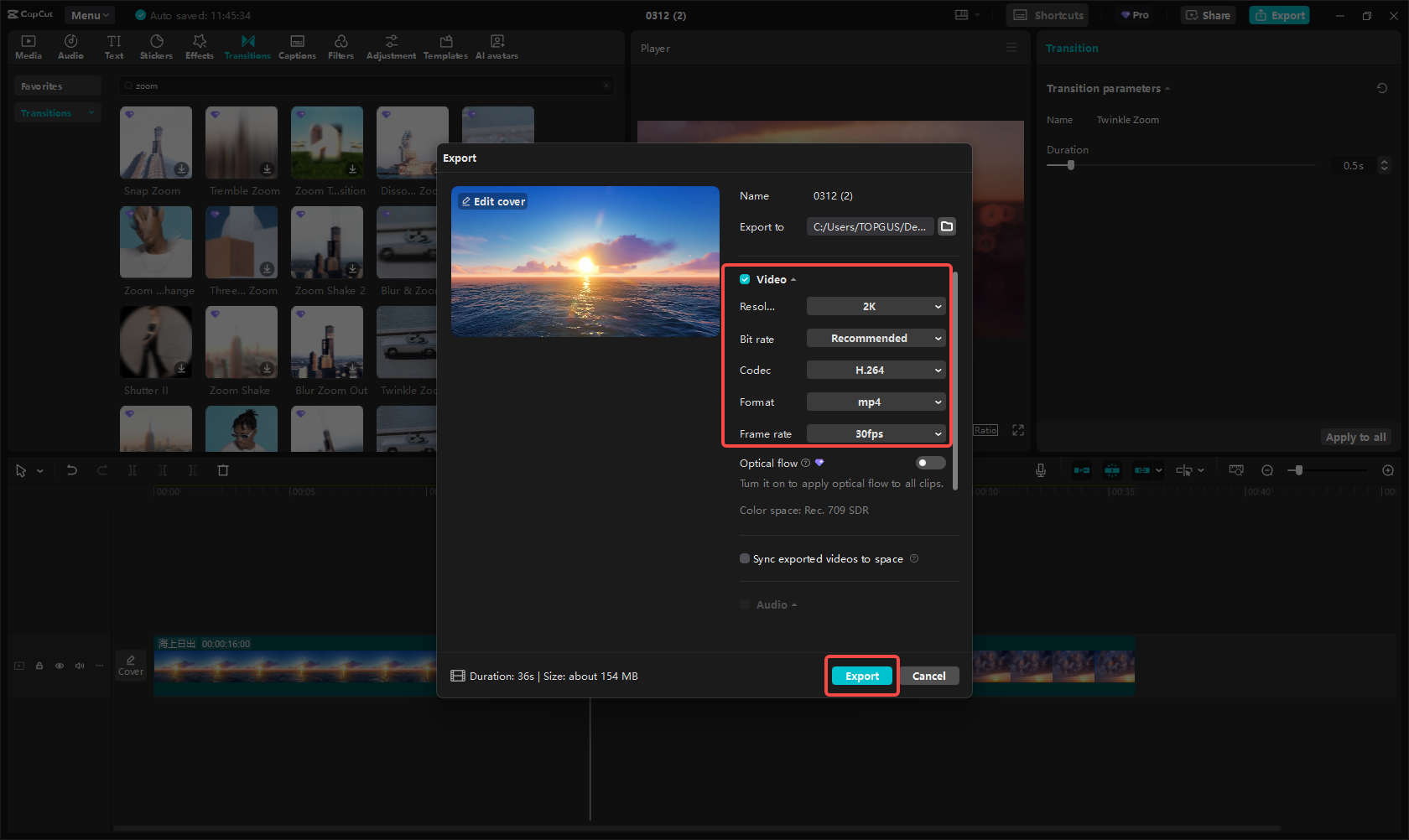1409x840 pixels.
Task: Open the Frame rate dropdown showing 30fps
Action: 876,433
